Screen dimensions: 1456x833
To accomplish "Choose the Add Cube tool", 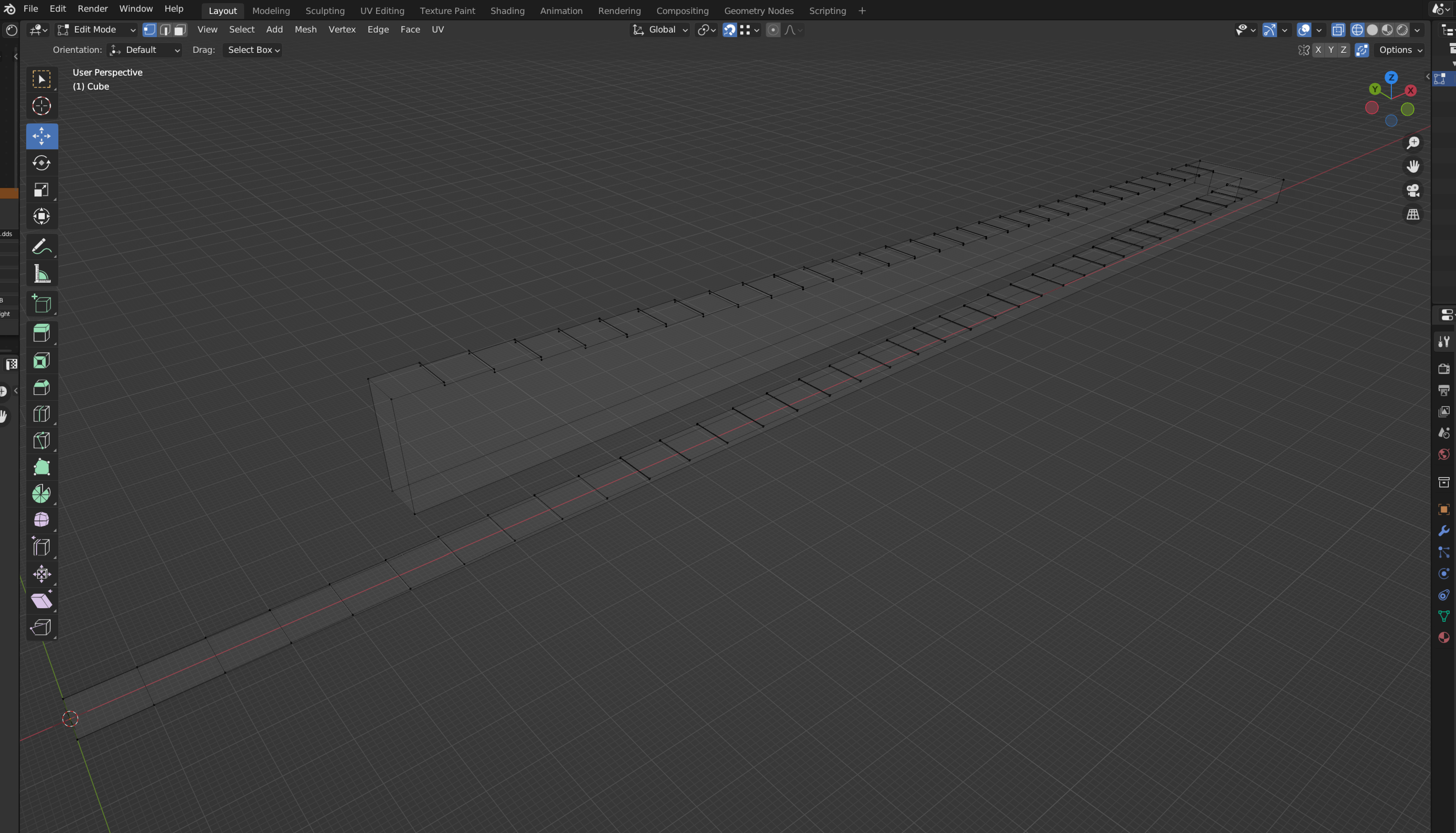I will (41, 304).
